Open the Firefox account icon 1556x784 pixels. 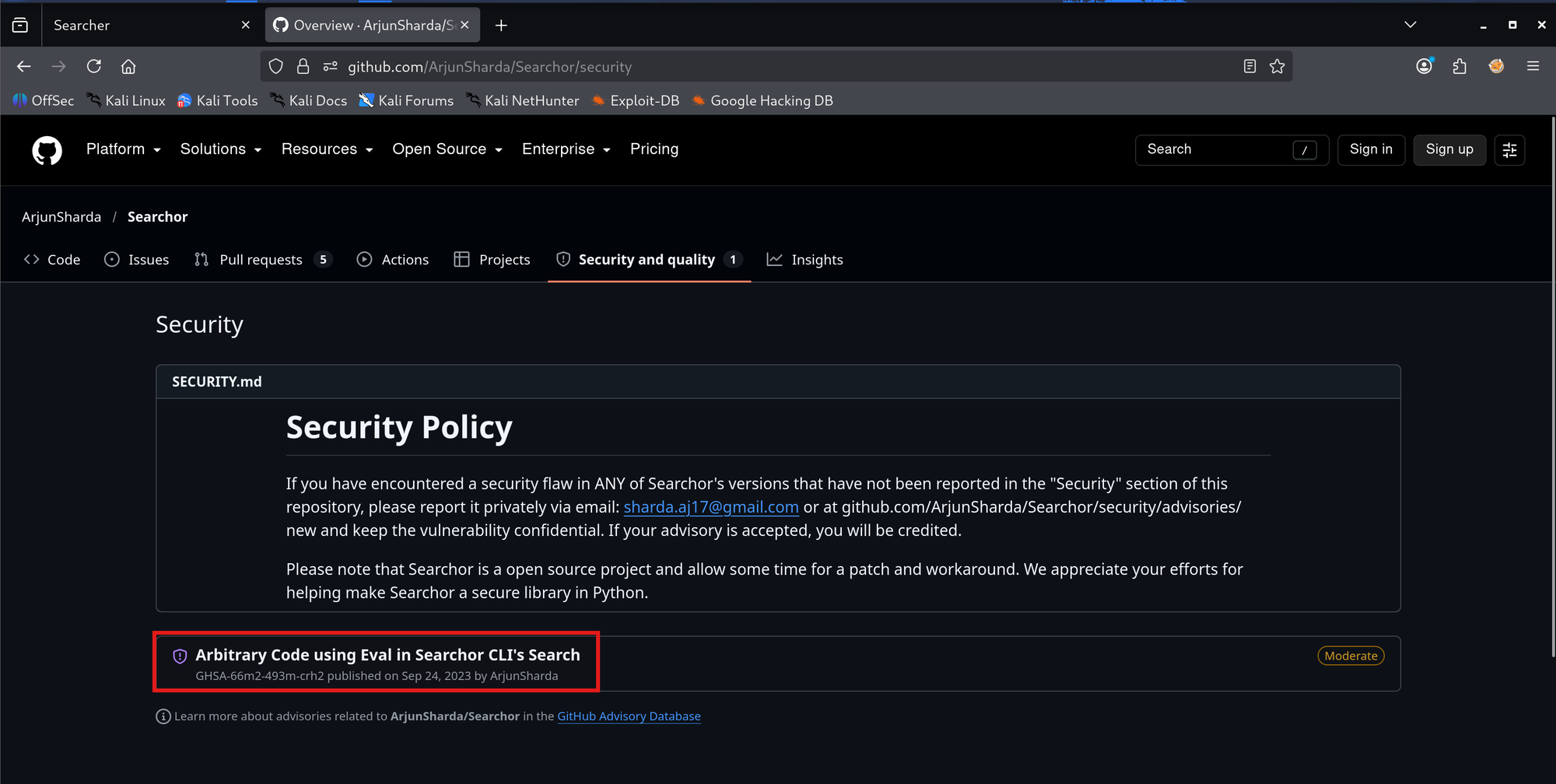(1424, 66)
